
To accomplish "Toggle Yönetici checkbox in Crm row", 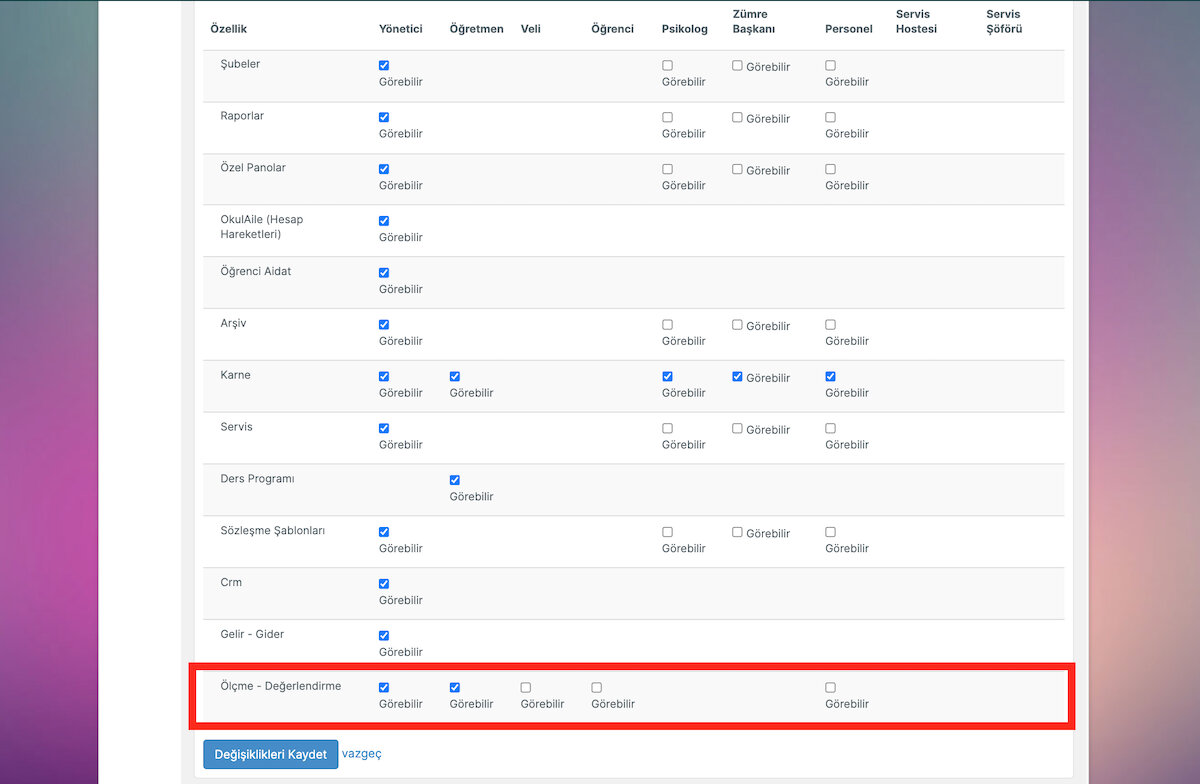I will coord(384,584).
